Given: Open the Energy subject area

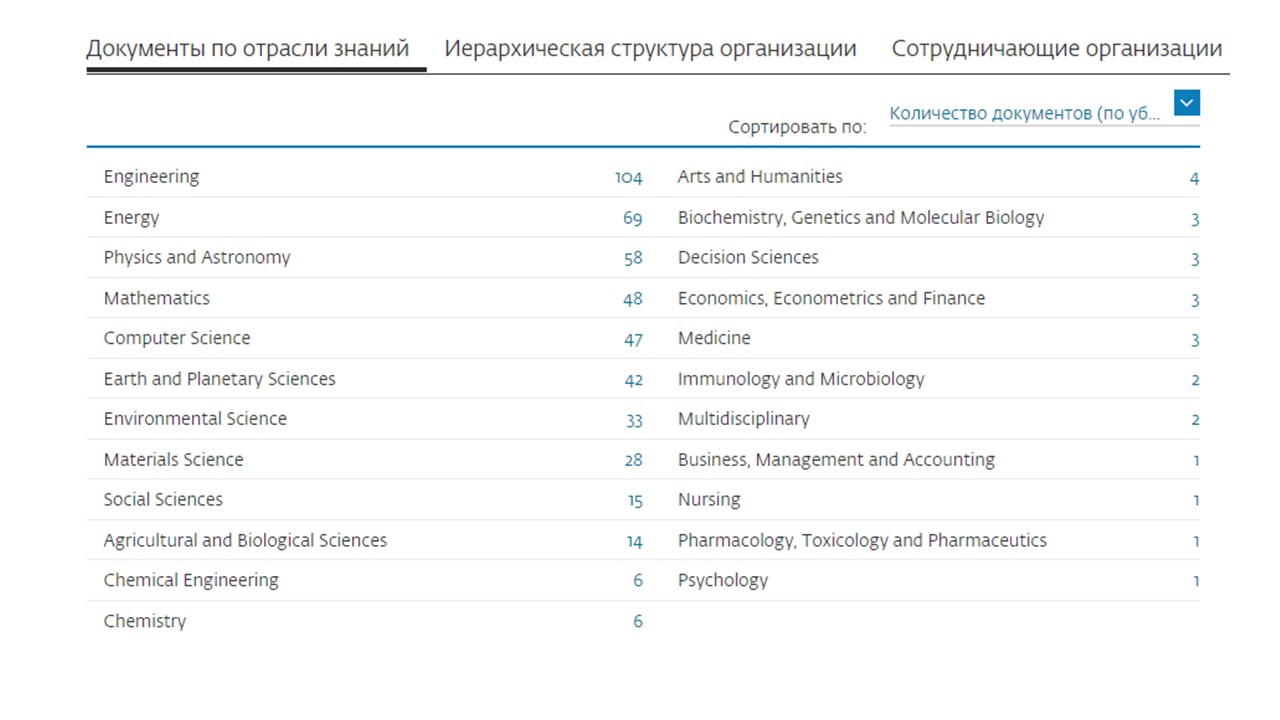Looking at the screenshot, I should [131, 218].
